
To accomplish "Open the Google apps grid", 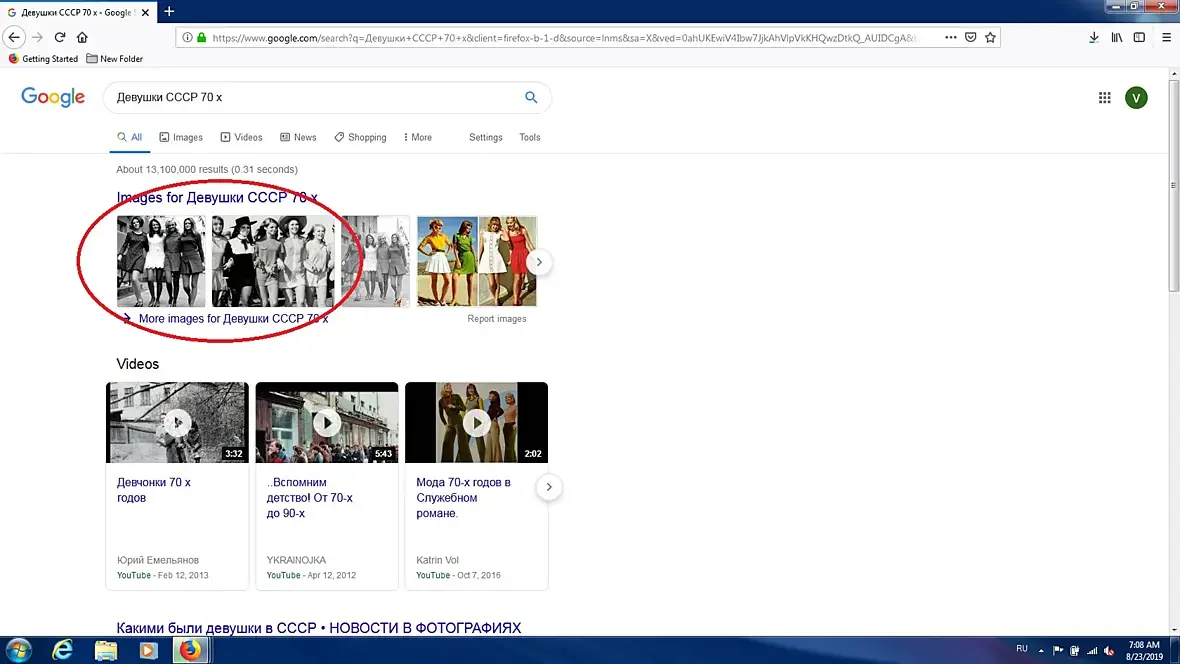I will point(1104,97).
